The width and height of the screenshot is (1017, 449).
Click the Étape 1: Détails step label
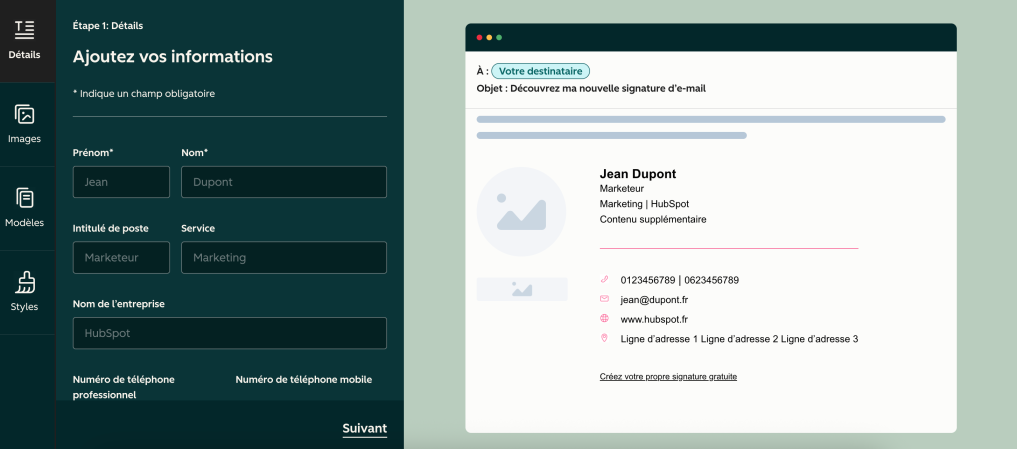click(108, 26)
